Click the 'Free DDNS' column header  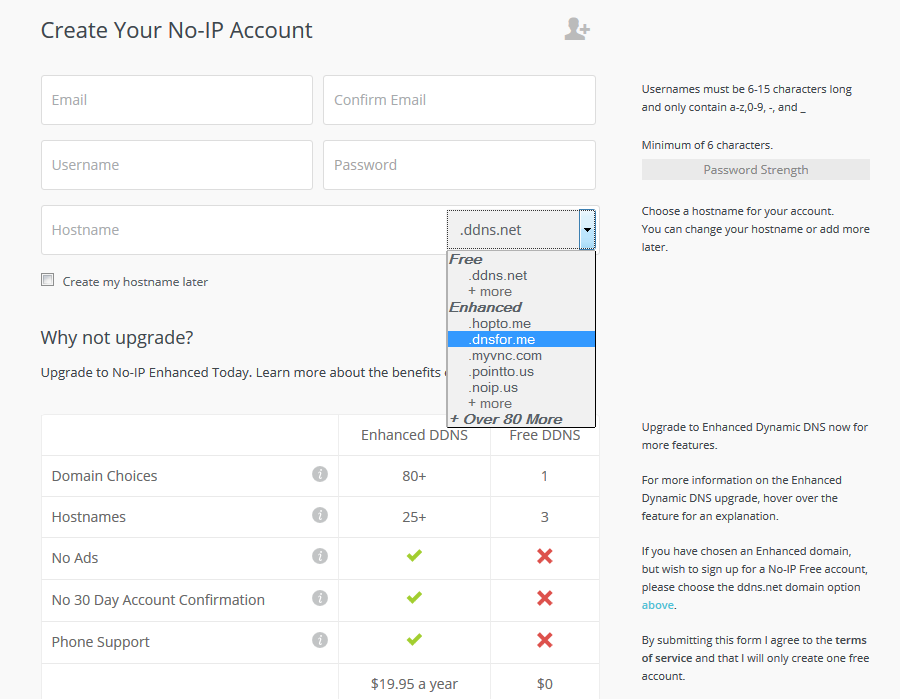(545, 435)
